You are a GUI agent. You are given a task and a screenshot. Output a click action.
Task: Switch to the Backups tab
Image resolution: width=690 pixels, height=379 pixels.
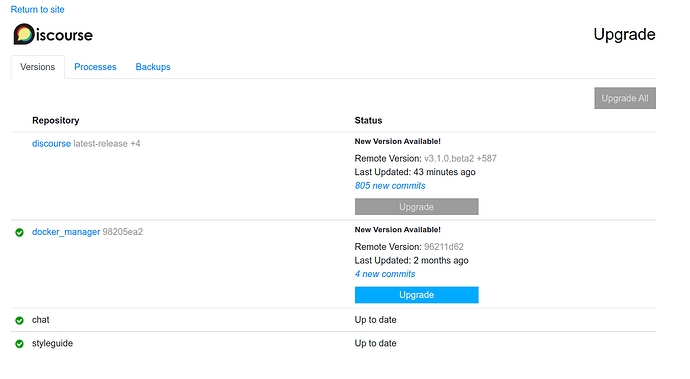(x=153, y=67)
